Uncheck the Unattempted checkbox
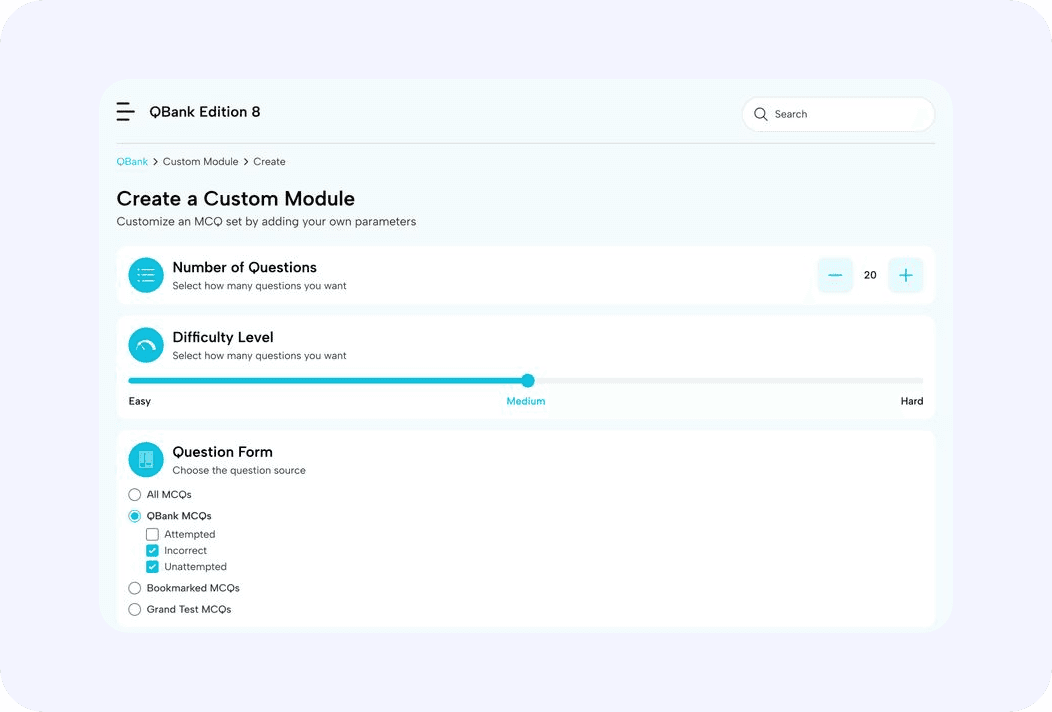The height and width of the screenshot is (712, 1052). 152,566
